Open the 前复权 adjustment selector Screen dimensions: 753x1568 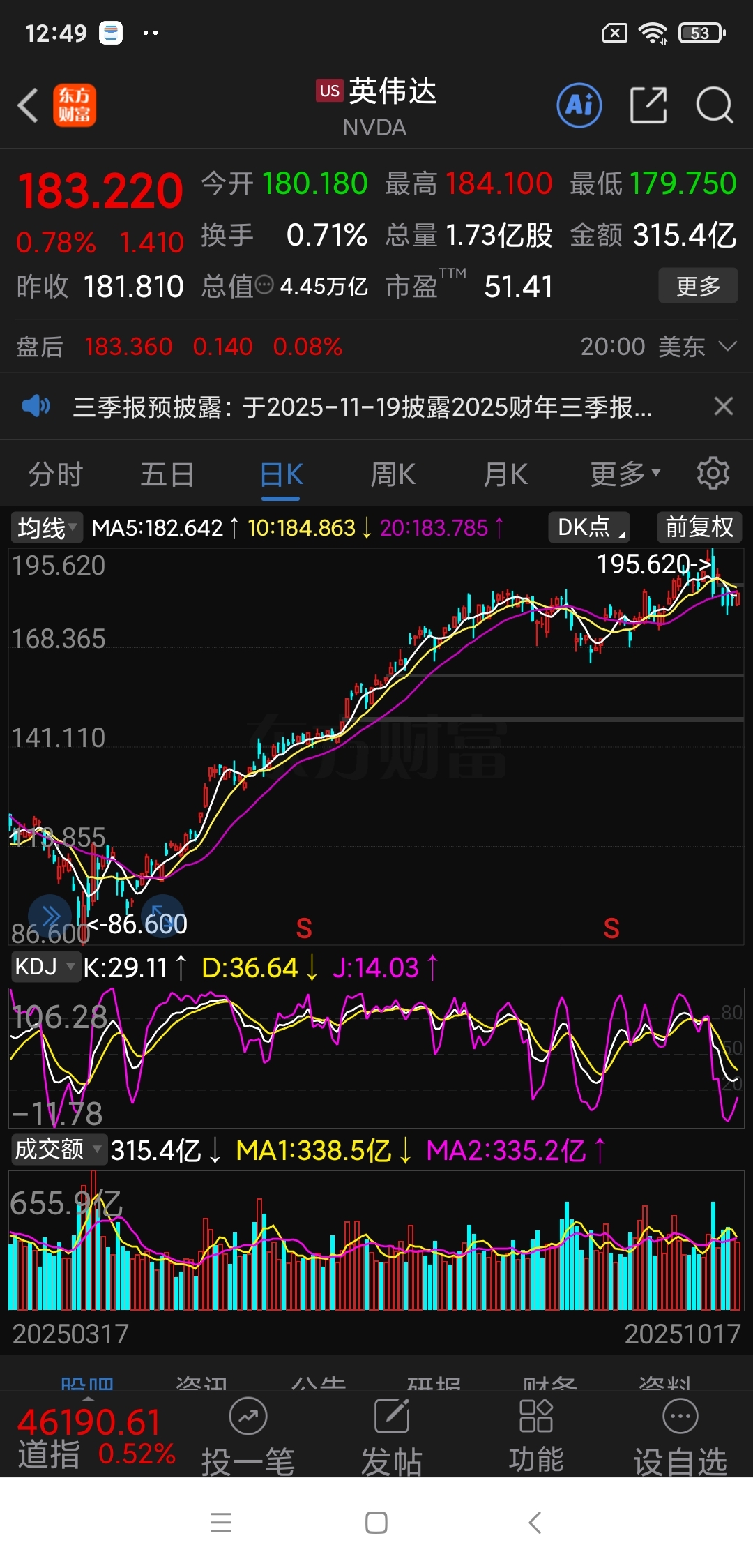(699, 527)
